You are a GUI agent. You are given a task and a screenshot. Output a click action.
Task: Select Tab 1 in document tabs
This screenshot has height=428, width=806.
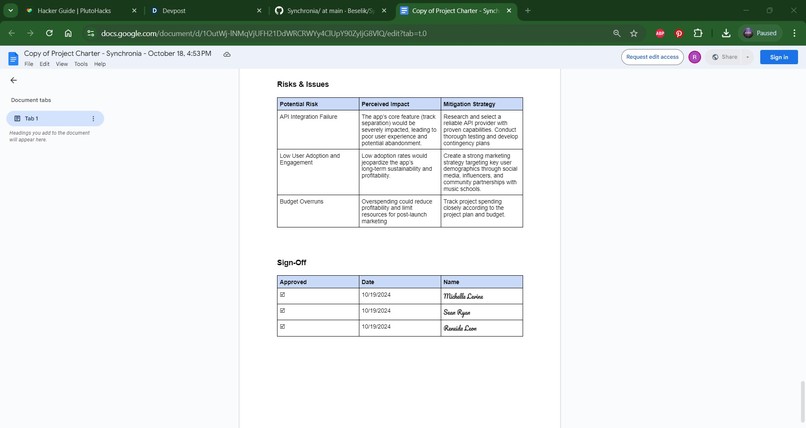click(55, 118)
